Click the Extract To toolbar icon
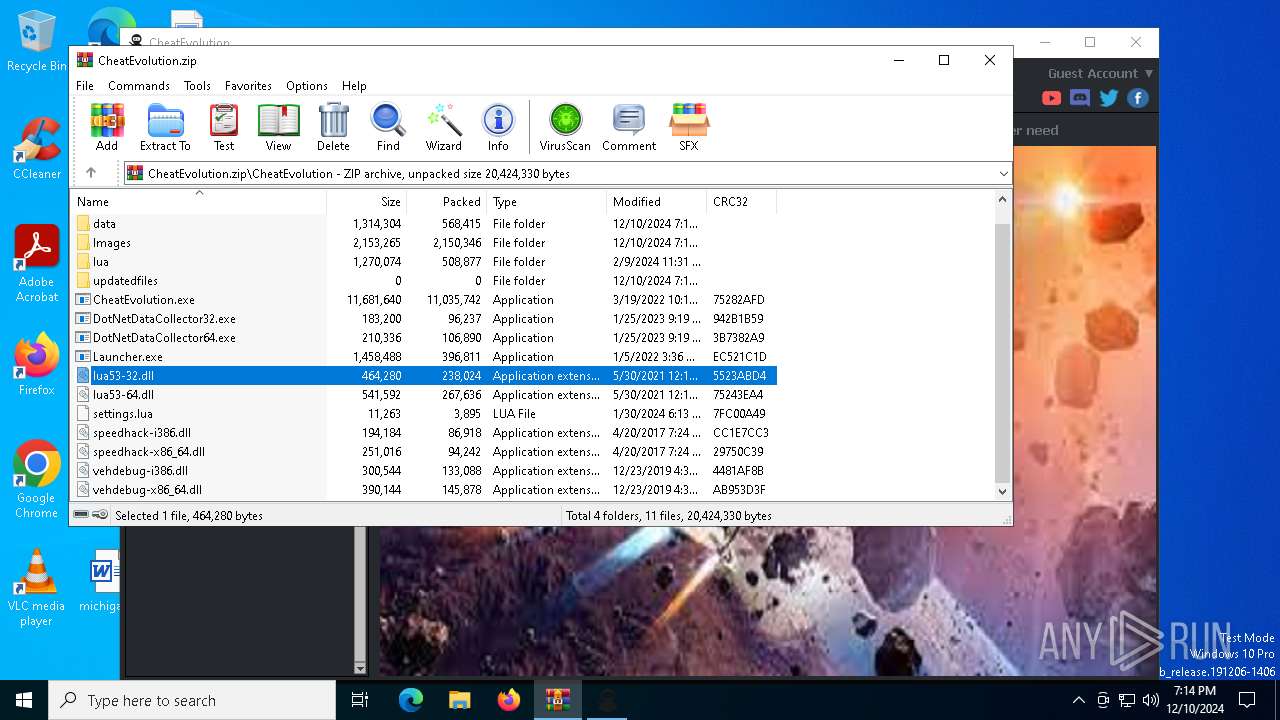The height and width of the screenshot is (720, 1280). pyautogui.click(x=165, y=127)
